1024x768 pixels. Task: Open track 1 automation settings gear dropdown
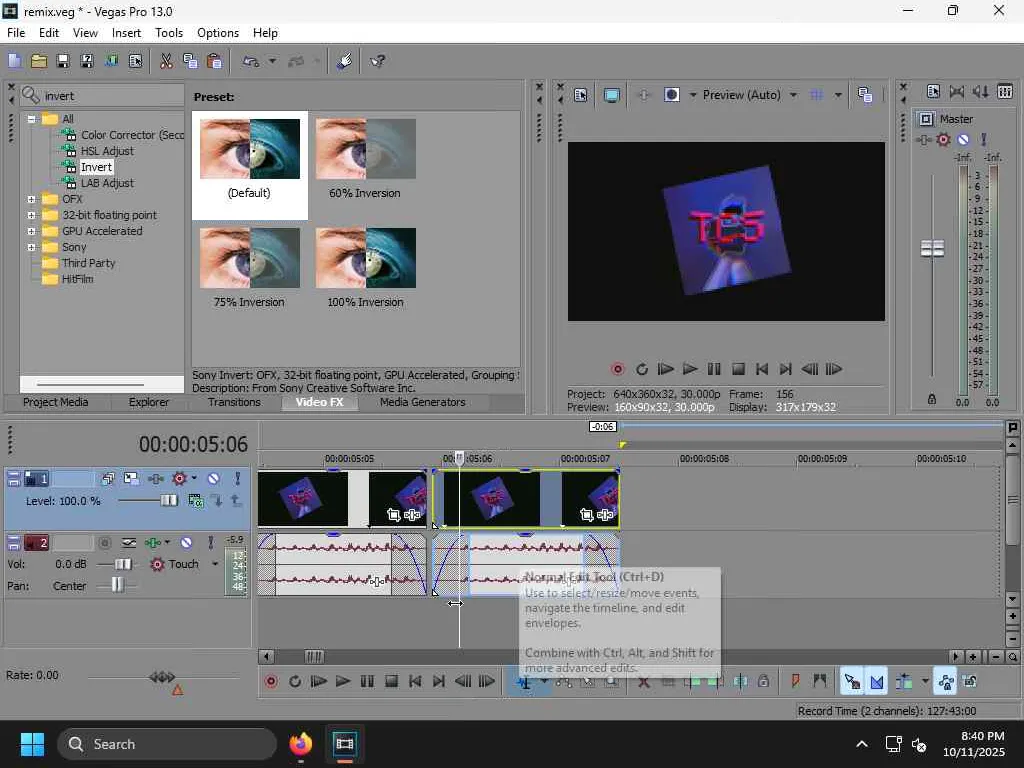pyautogui.click(x=183, y=479)
